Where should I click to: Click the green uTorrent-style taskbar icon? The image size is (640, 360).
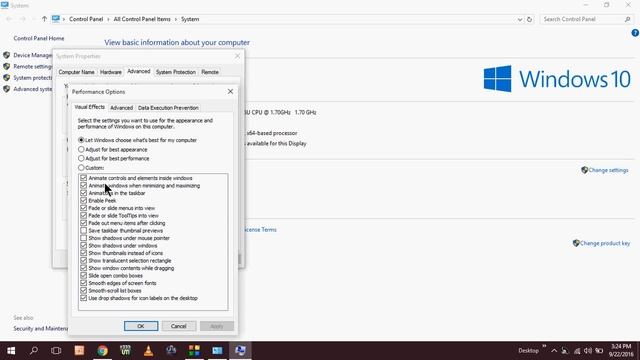pos(125,351)
